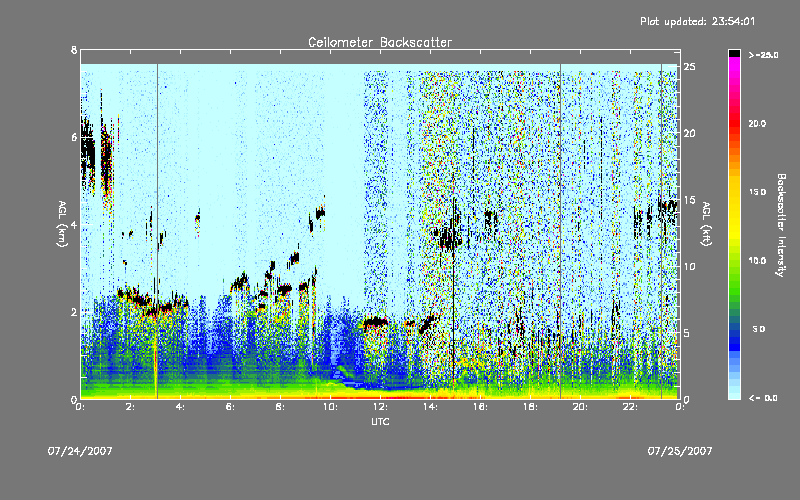Click the '2:' hour tick label
This screenshot has height=500, width=800.
coord(131,407)
